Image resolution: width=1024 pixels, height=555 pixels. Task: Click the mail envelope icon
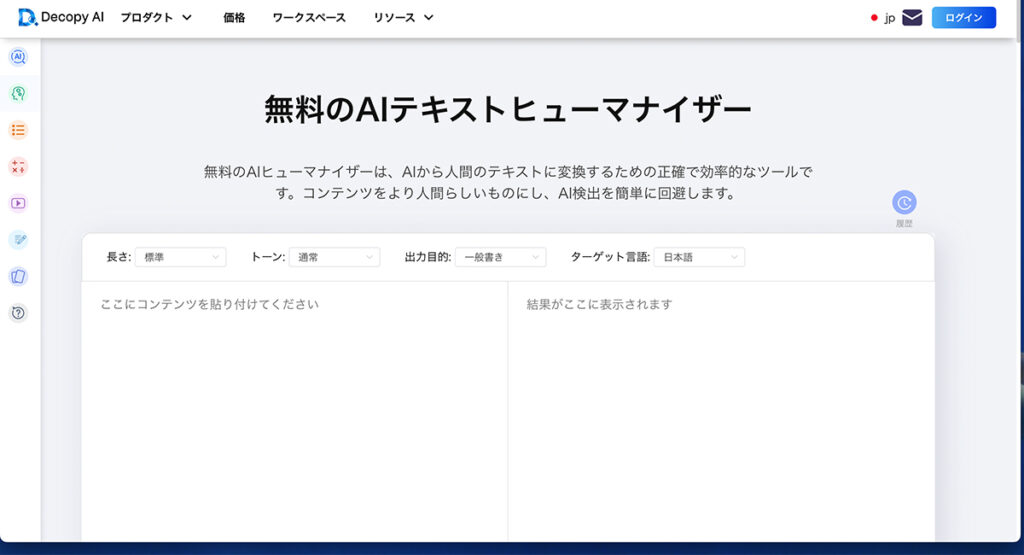(911, 18)
